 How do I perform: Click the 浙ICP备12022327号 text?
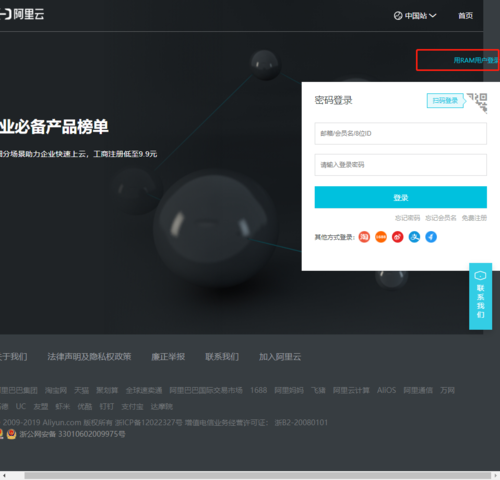tap(149, 423)
